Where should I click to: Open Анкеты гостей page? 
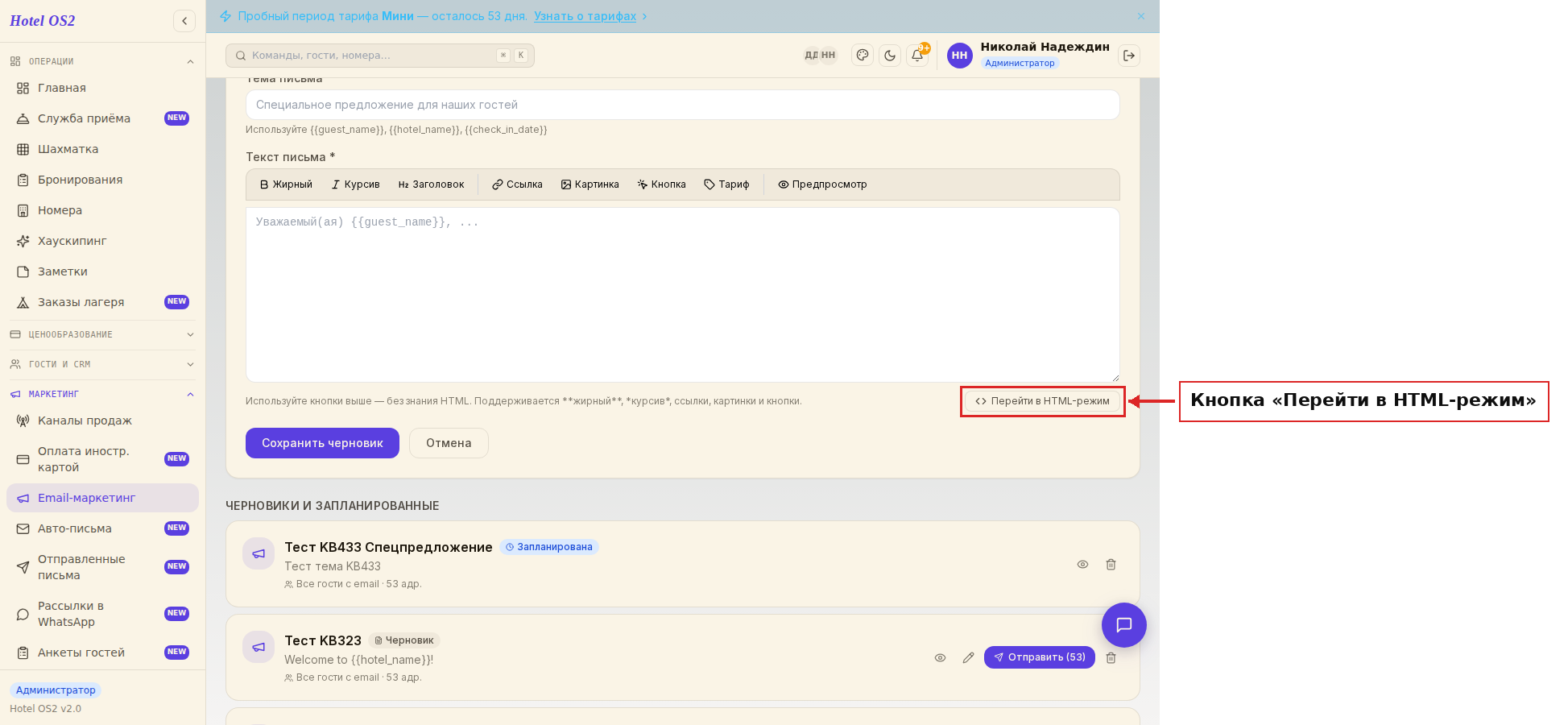[102, 652]
